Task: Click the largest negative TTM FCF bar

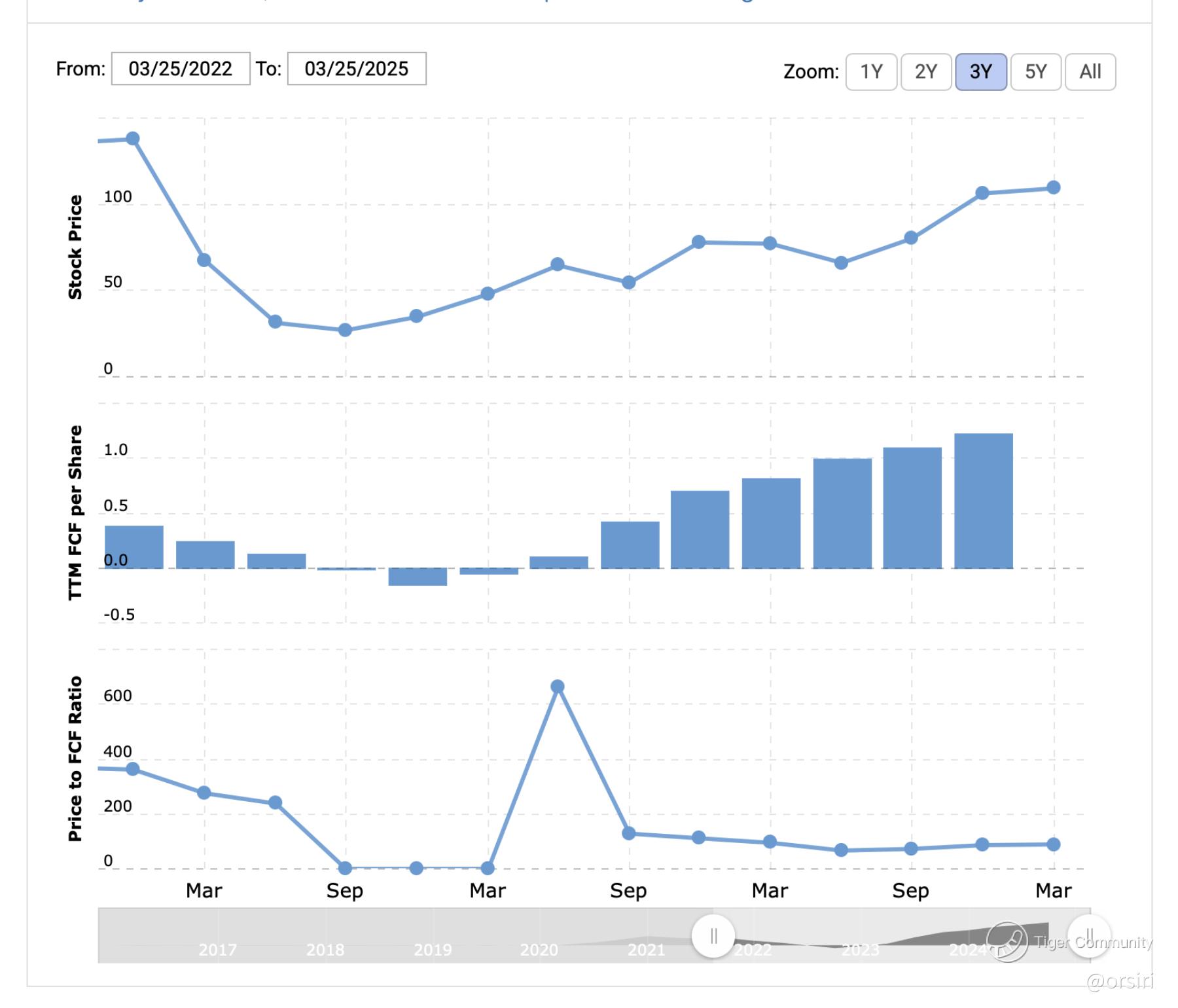Action: click(x=418, y=577)
